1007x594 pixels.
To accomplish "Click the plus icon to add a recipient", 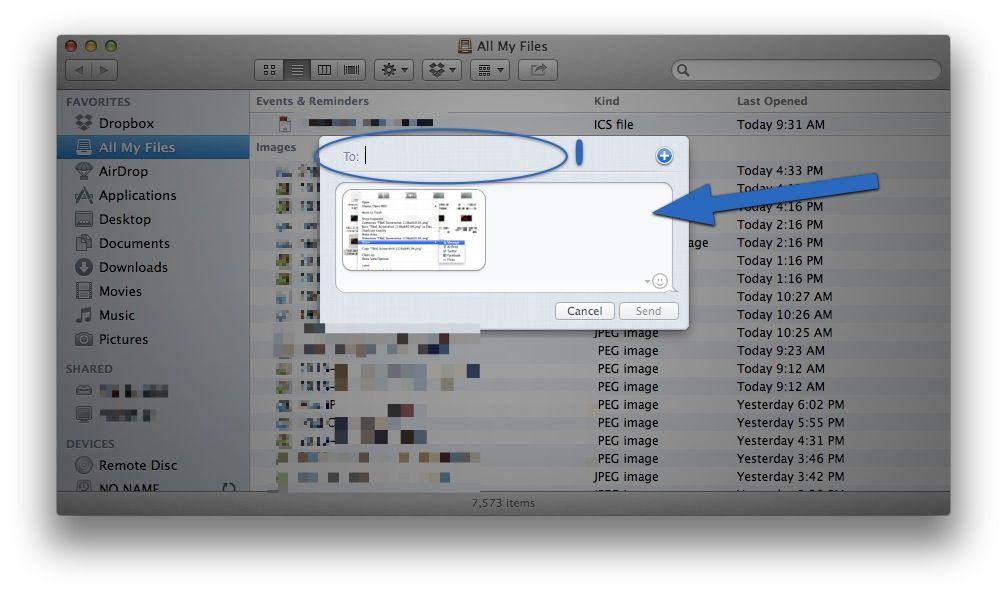I will click(x=663, y=155).
